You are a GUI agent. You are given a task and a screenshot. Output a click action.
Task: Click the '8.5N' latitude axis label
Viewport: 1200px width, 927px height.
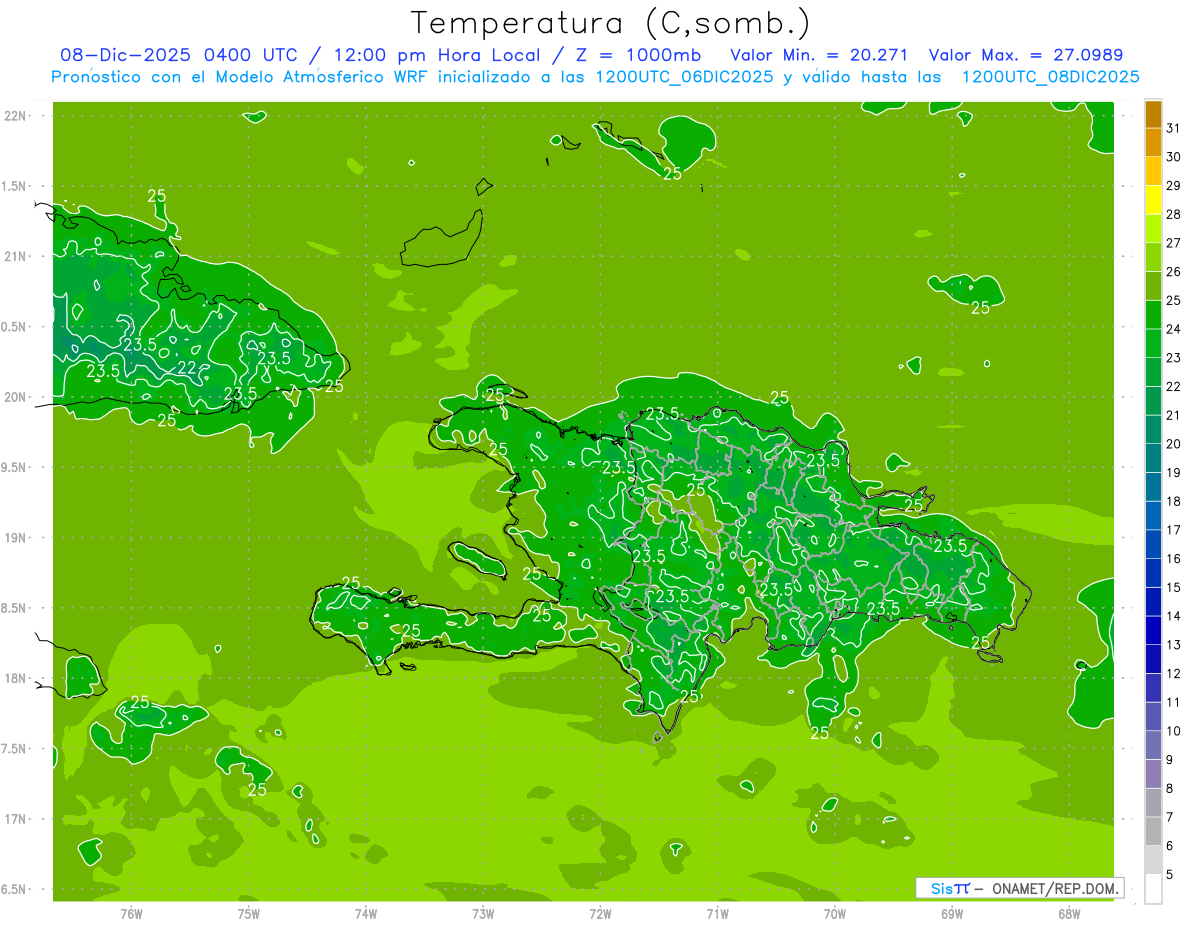[x=13, y=608]
